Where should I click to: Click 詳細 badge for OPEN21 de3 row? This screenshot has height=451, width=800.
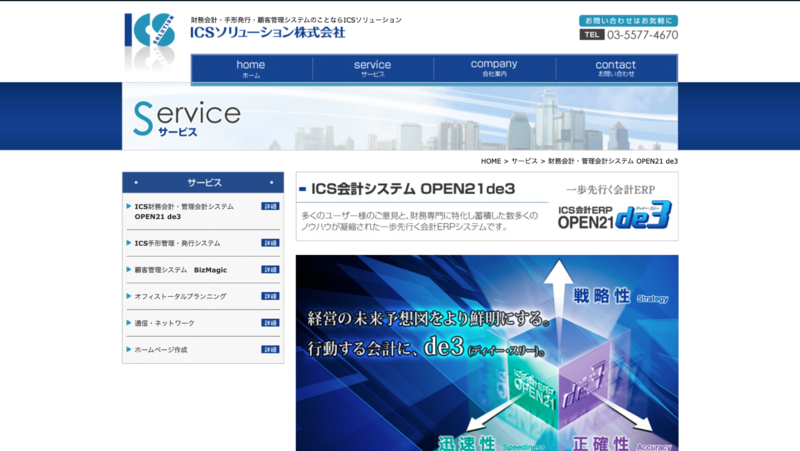[x=270, y=206]
